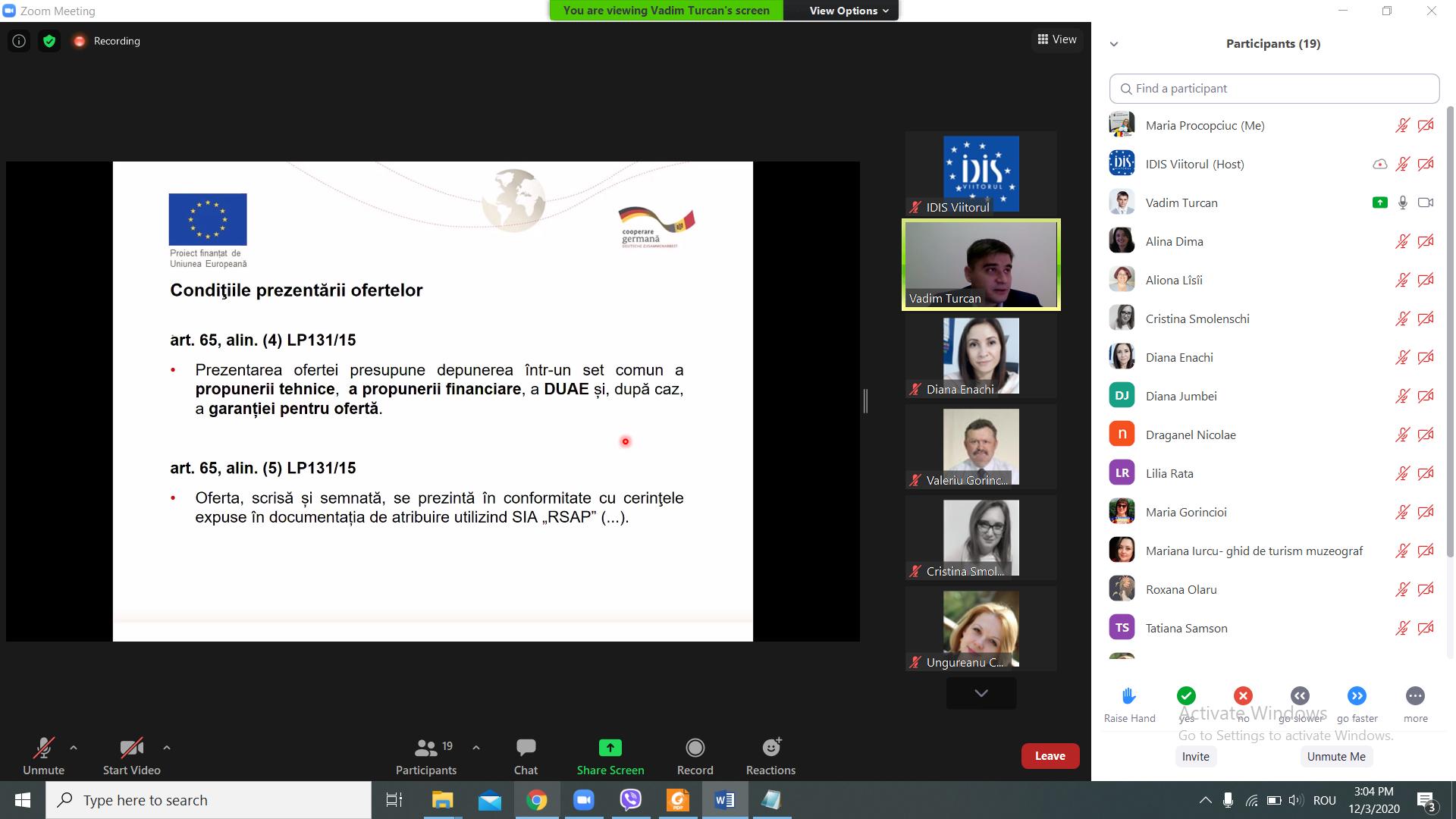Select Diana Enachi video thumbnail

(981, 356)
